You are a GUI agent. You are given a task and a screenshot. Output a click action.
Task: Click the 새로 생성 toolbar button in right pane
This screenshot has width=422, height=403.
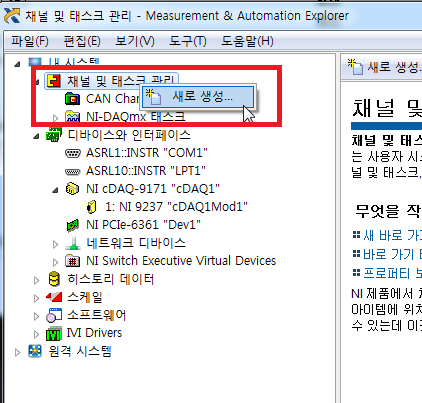[384, 67]
